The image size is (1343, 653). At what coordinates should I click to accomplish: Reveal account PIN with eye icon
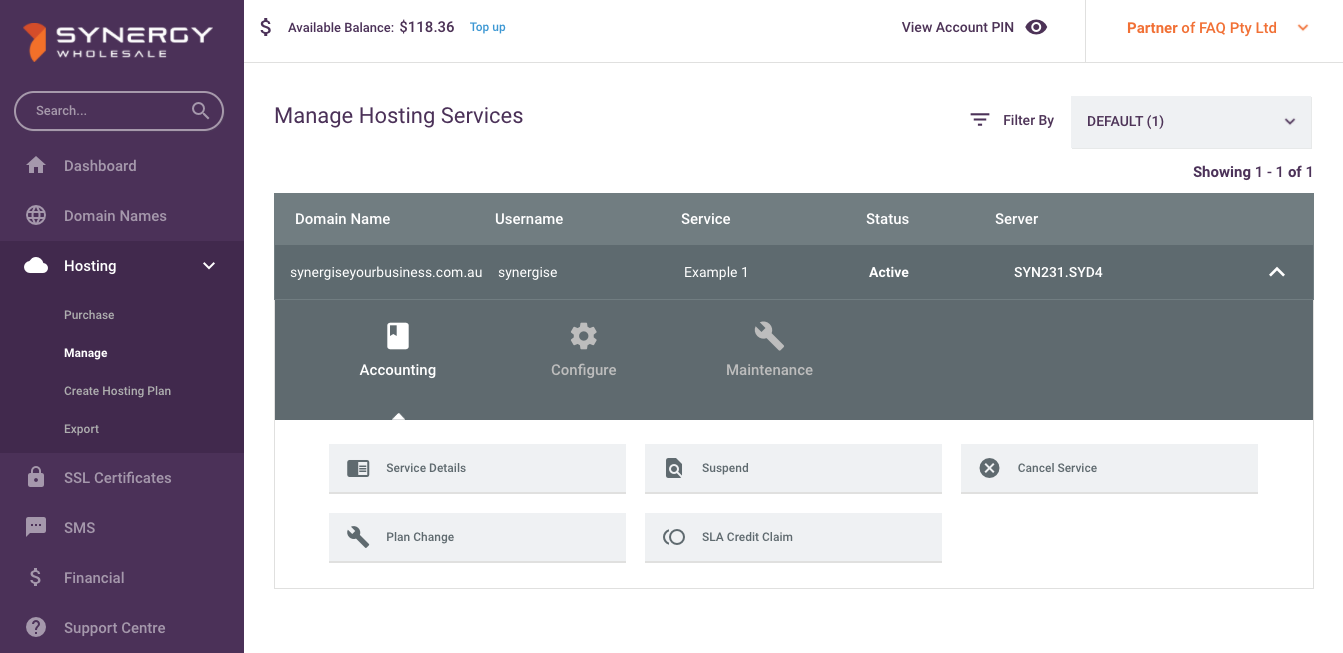[x=1036, y=27]
